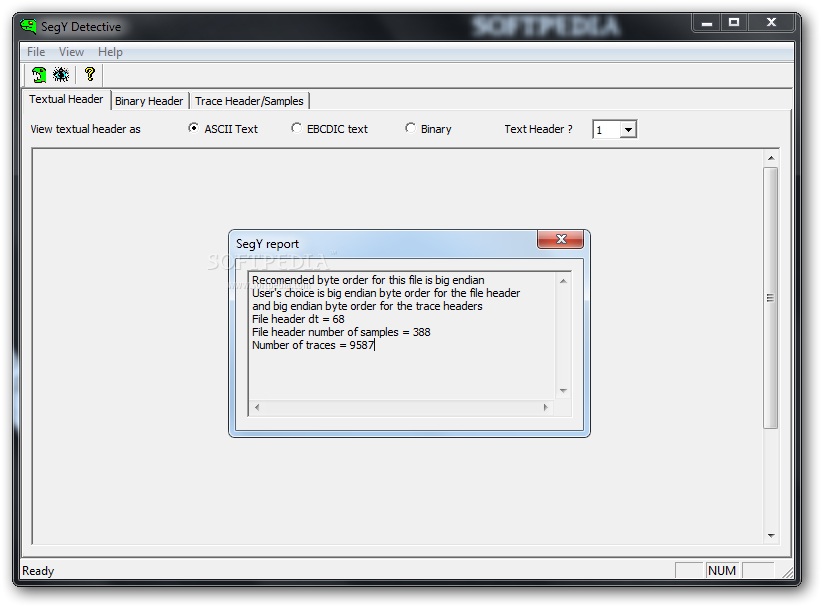This screenshot has width=822, height=607.
Task: Click the report box scroll down arrow
Action: tap(563, 391)
